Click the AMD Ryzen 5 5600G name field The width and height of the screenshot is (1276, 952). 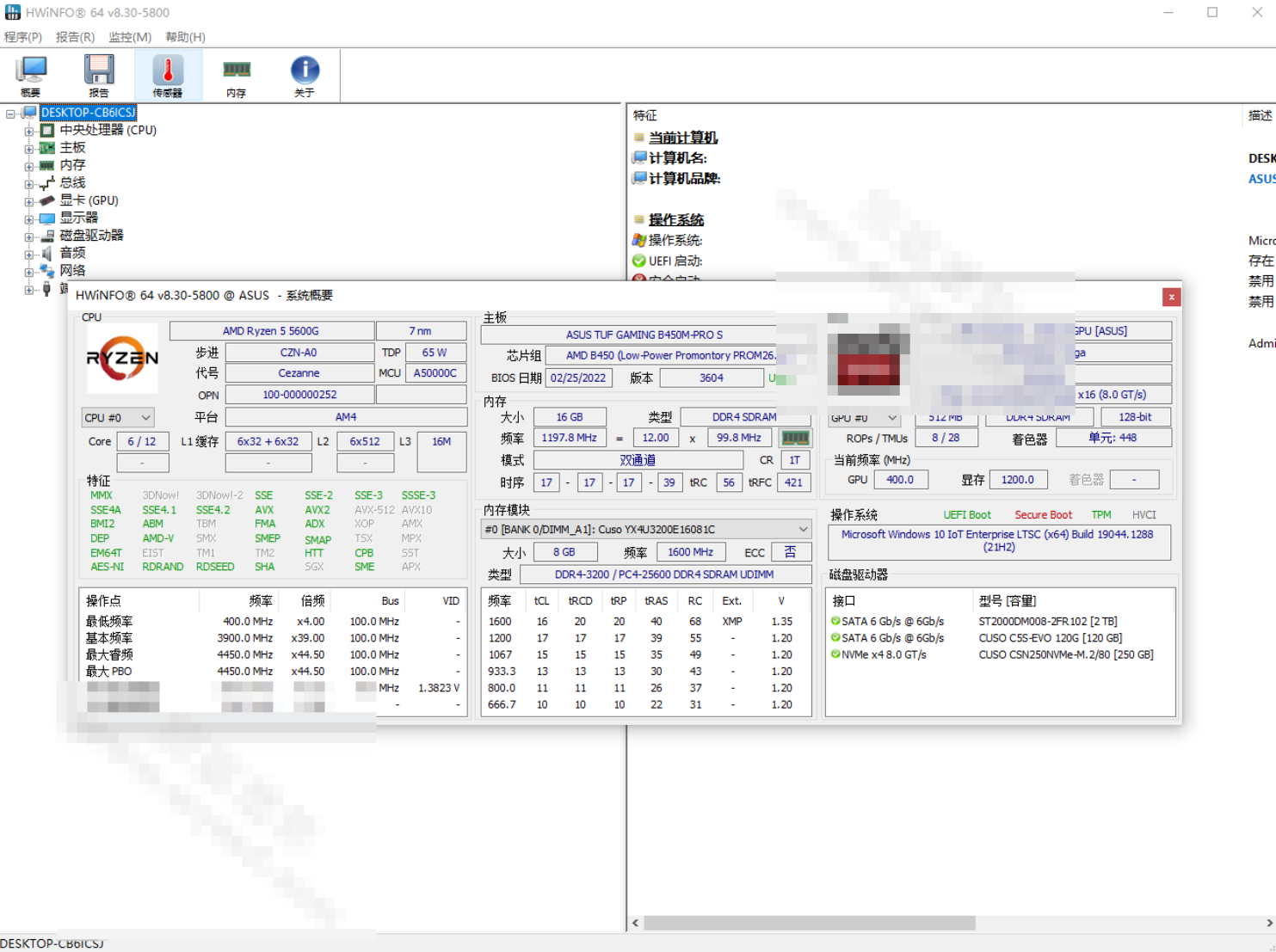coord(271,331)
